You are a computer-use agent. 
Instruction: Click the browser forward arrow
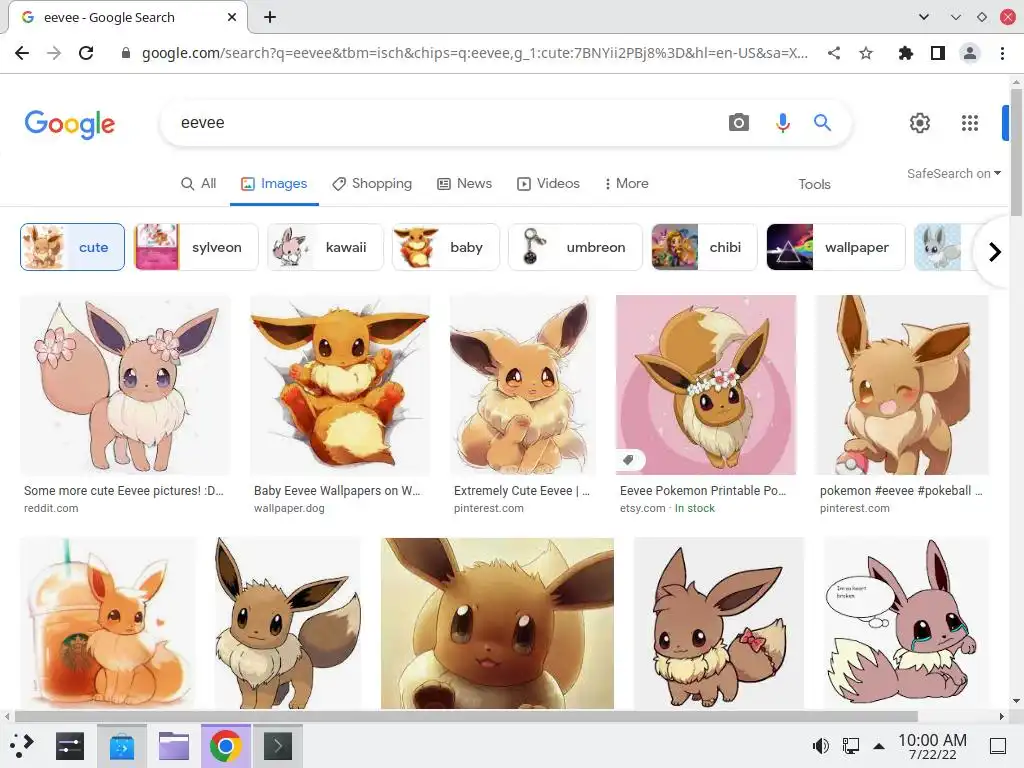tap(54, 53)
